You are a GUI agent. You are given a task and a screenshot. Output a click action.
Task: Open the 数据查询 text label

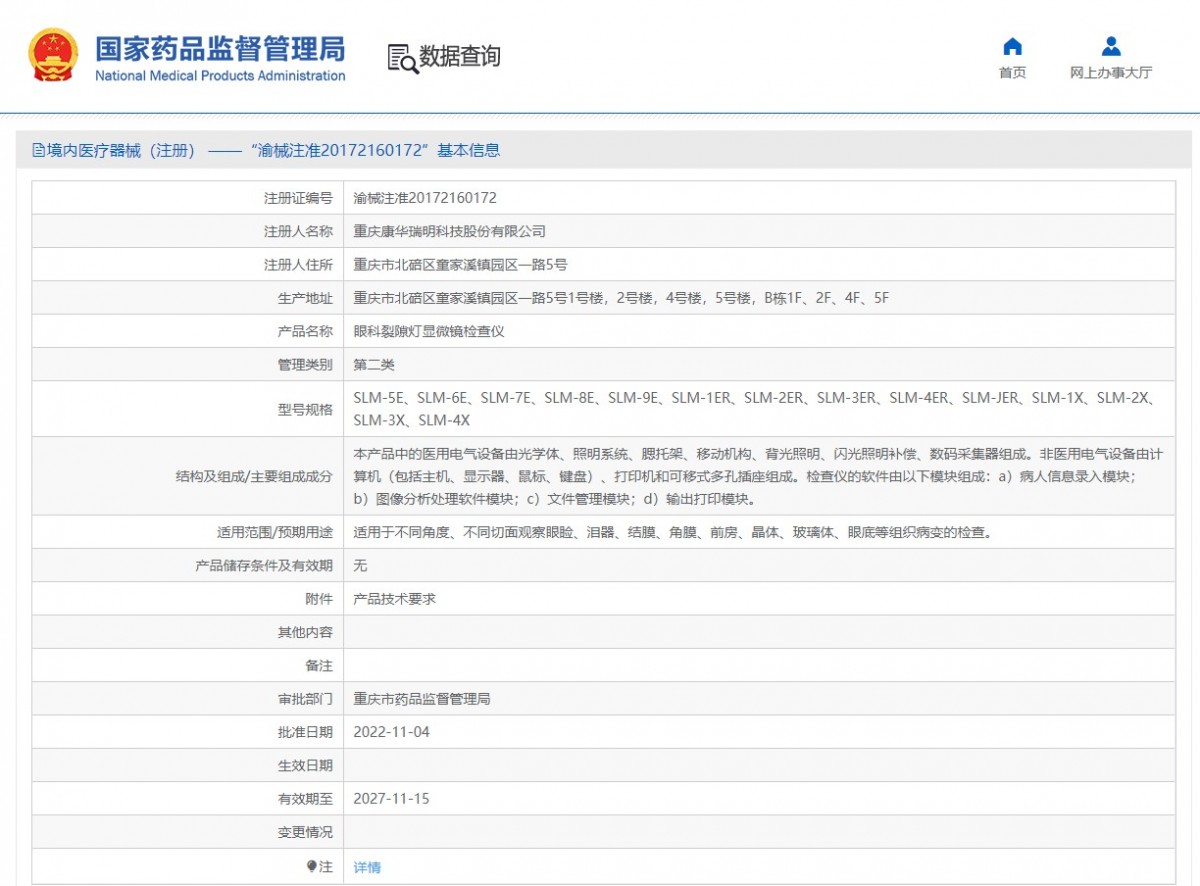point(460,57)
